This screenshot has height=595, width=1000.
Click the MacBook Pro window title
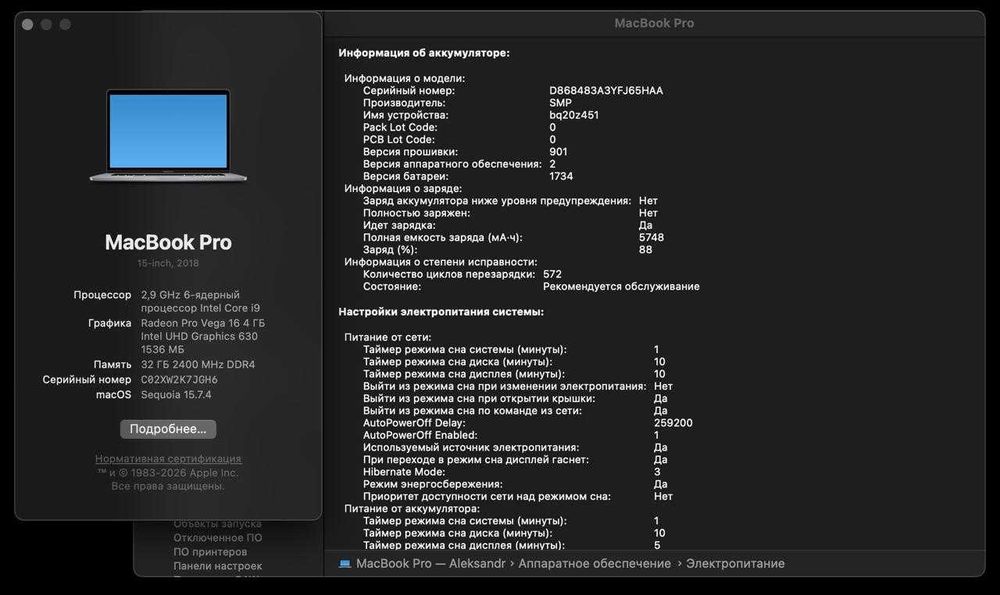click(654, 23)
